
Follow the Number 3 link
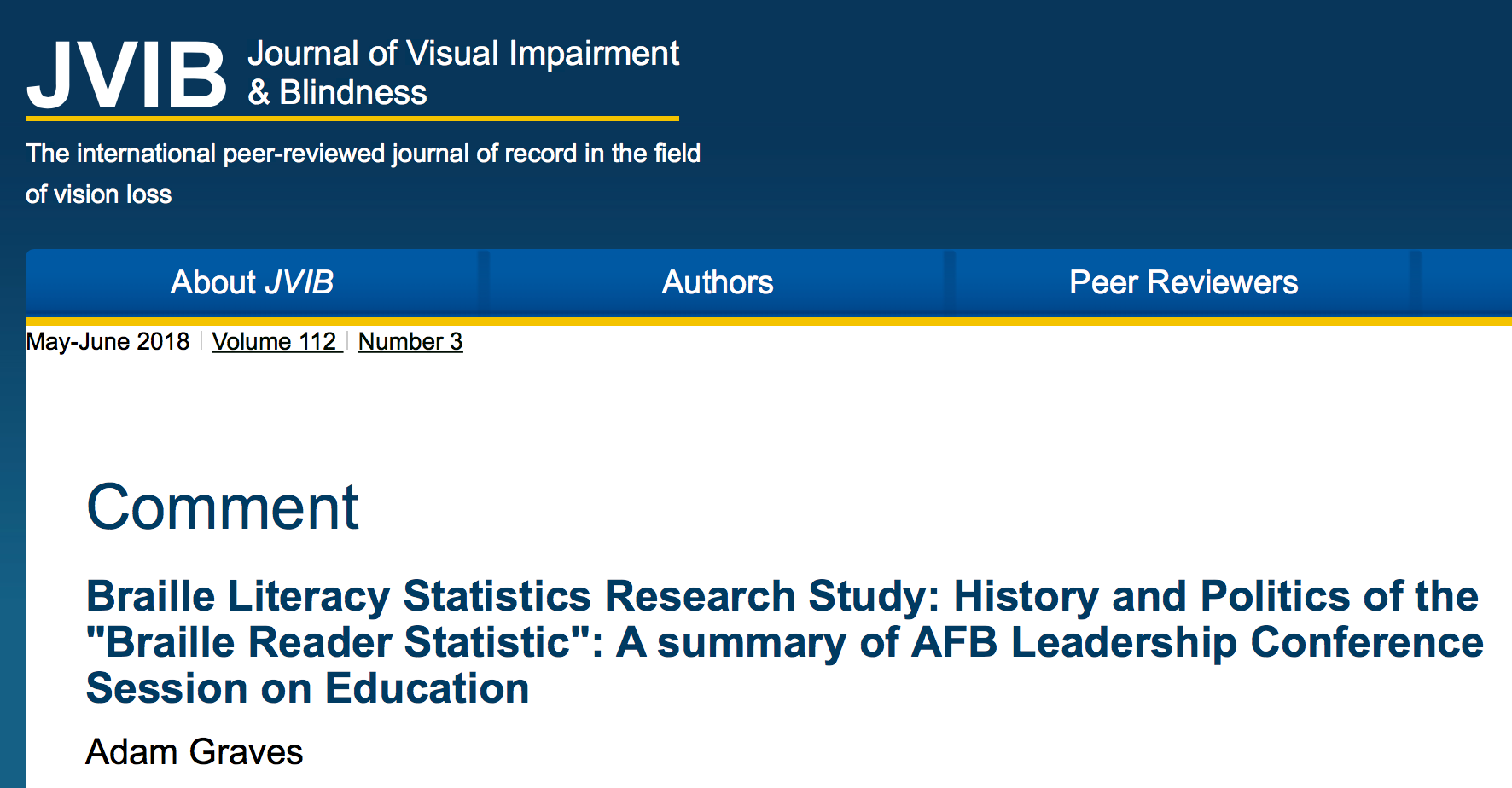pos(410,341)
